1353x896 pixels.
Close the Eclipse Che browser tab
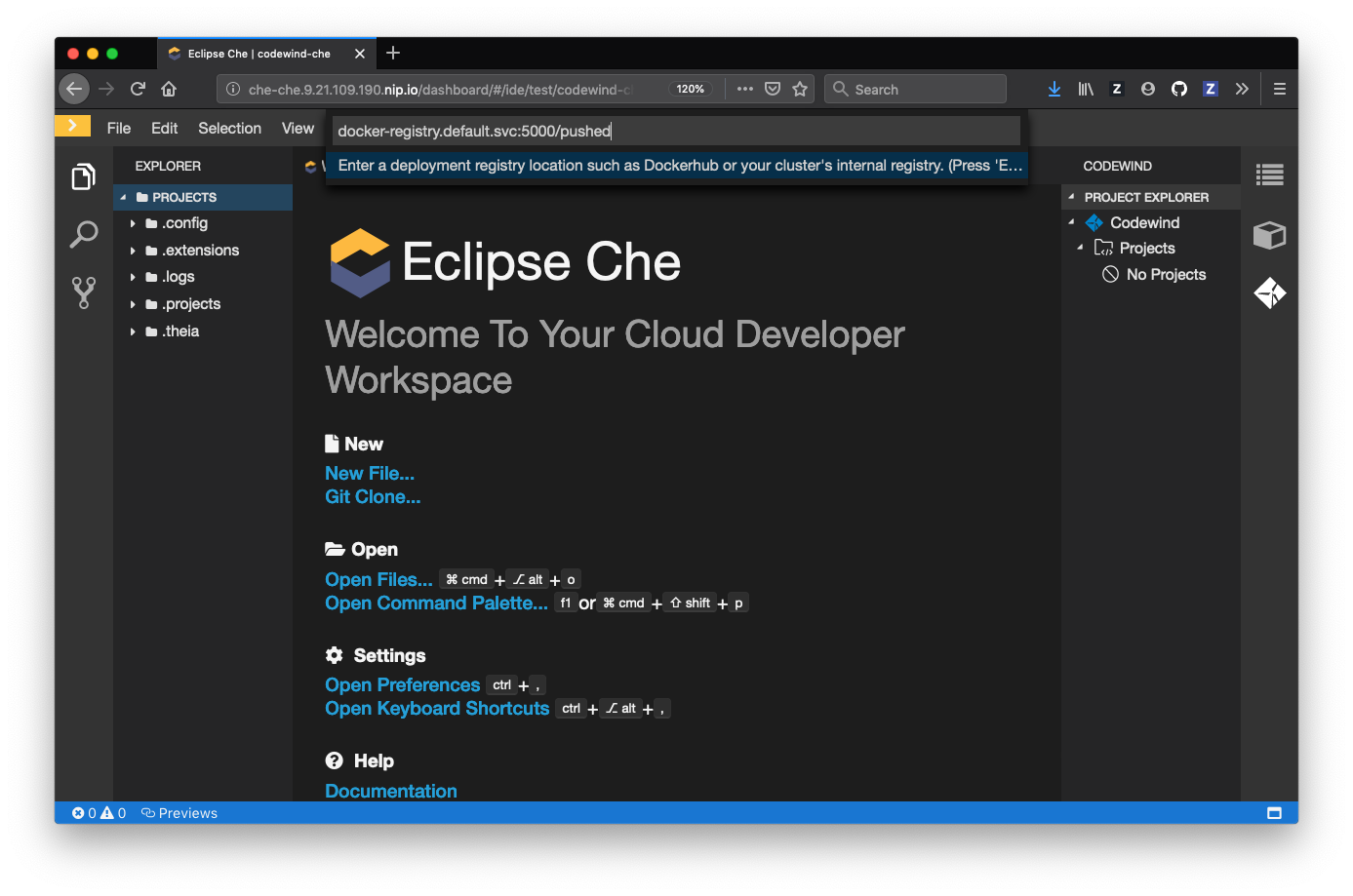[360, 54]
